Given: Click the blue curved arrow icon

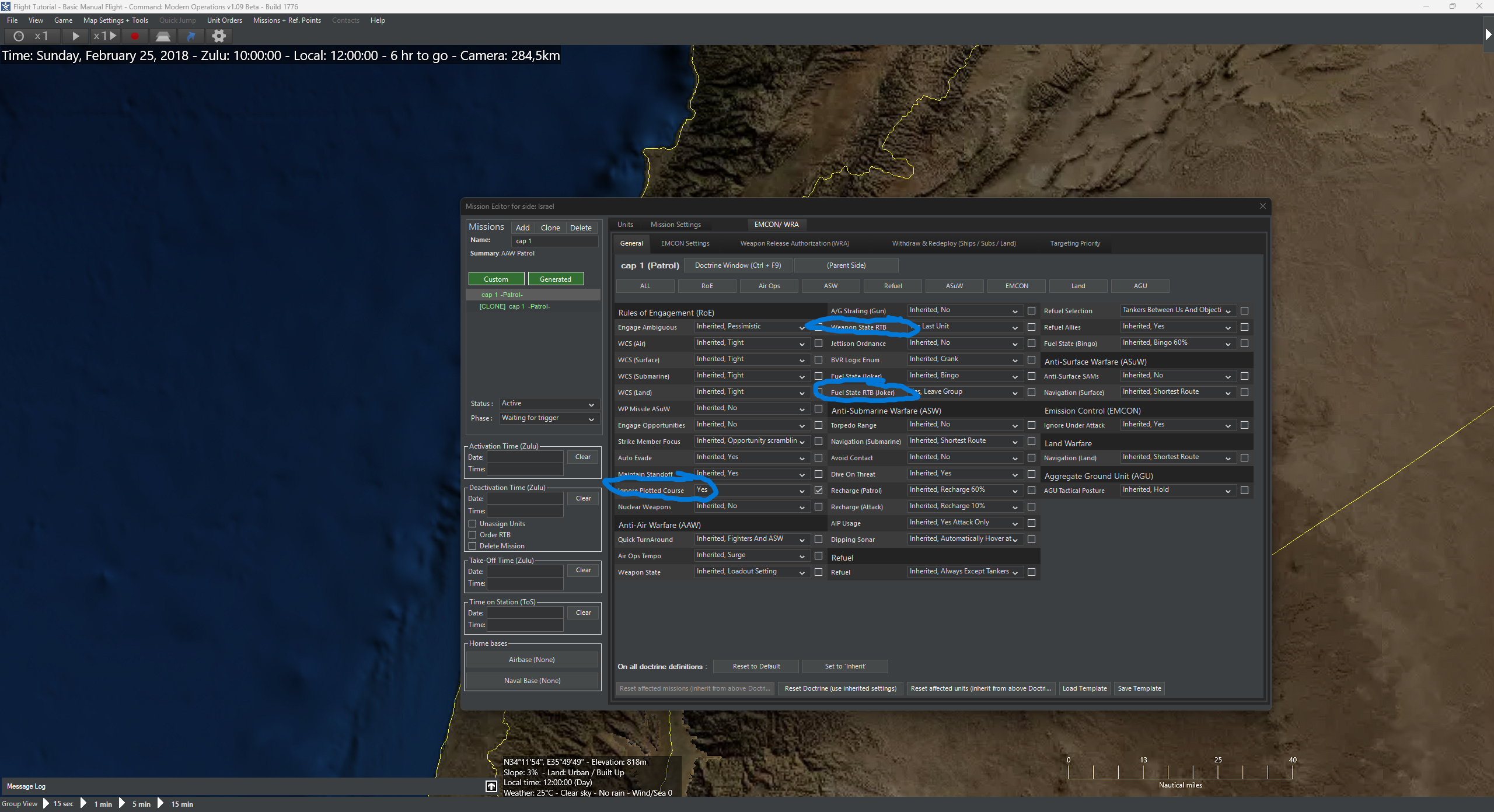Looking at the screenshot, I should 191,36.
